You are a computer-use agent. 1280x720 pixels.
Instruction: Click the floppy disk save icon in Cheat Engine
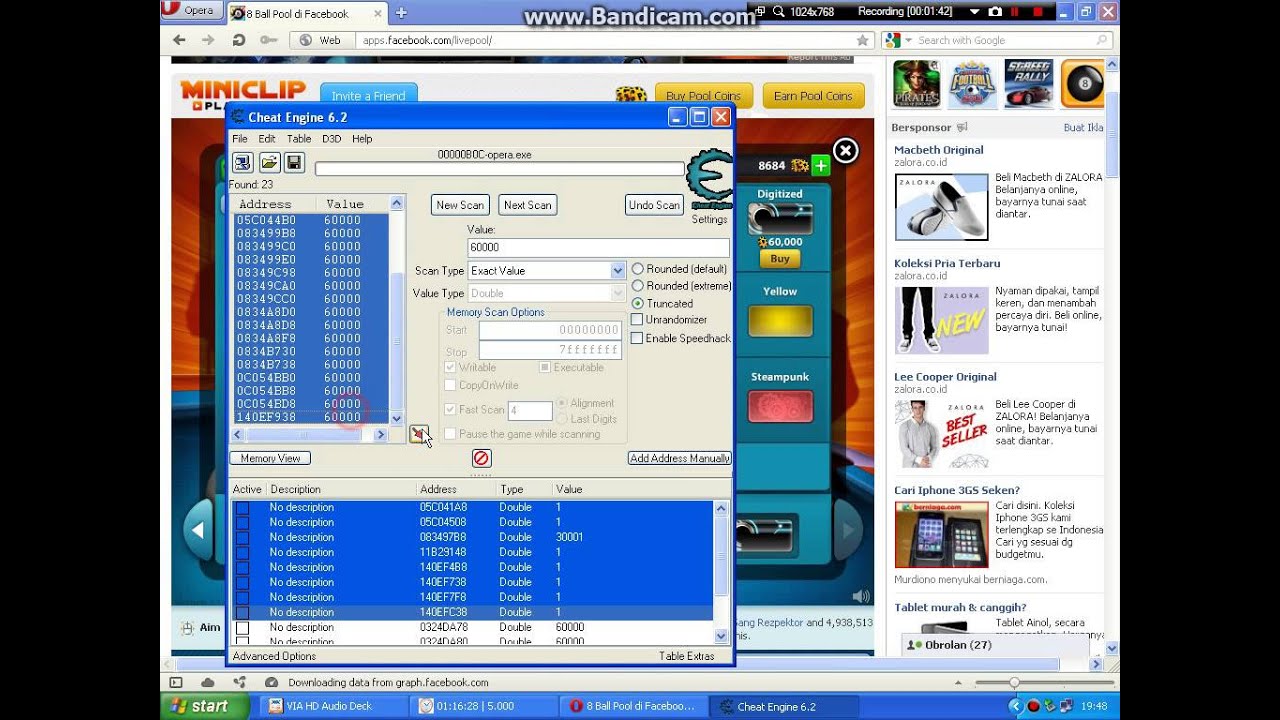[294, 163]
